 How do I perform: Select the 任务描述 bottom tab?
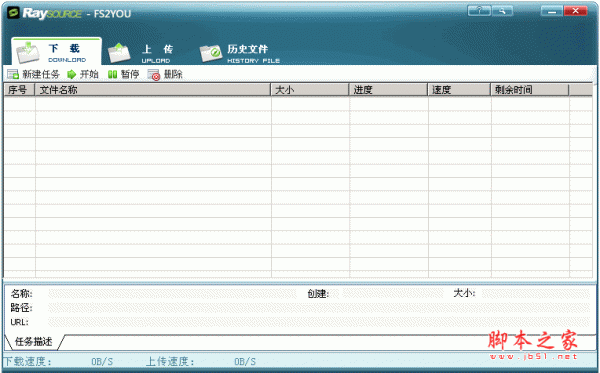point(34,342)
